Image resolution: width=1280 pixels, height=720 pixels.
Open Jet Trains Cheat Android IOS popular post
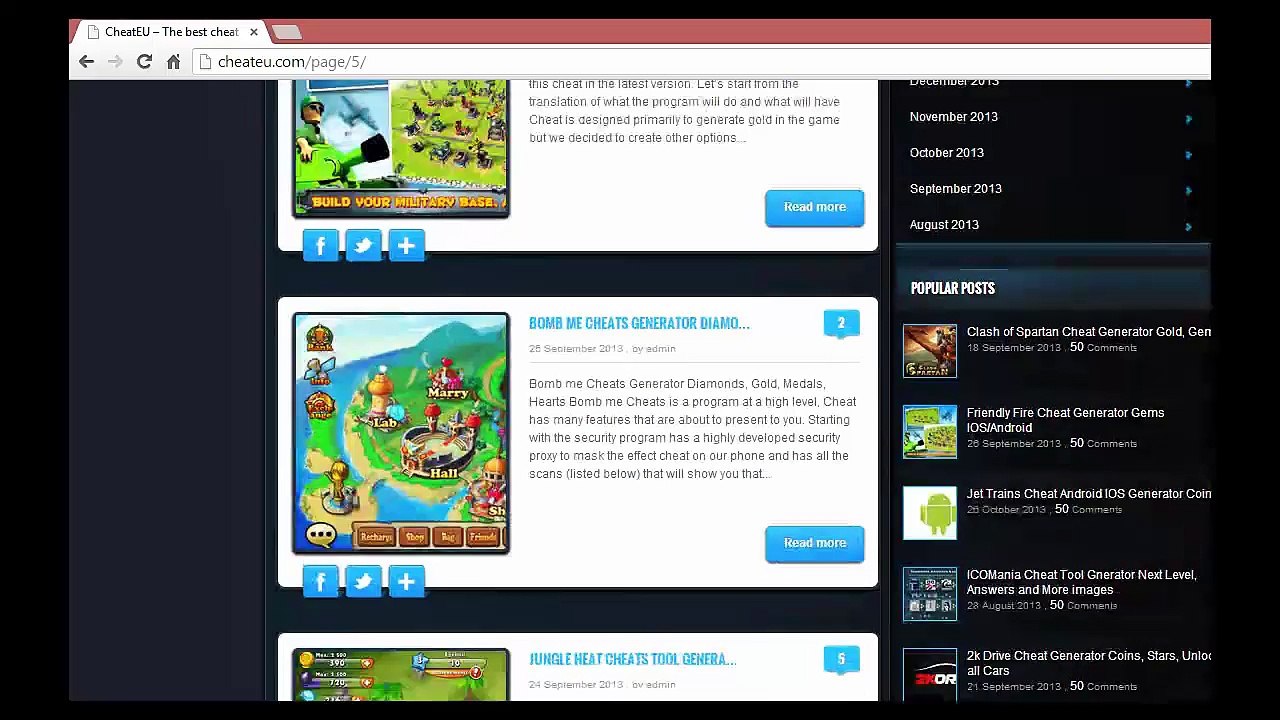1088,494
